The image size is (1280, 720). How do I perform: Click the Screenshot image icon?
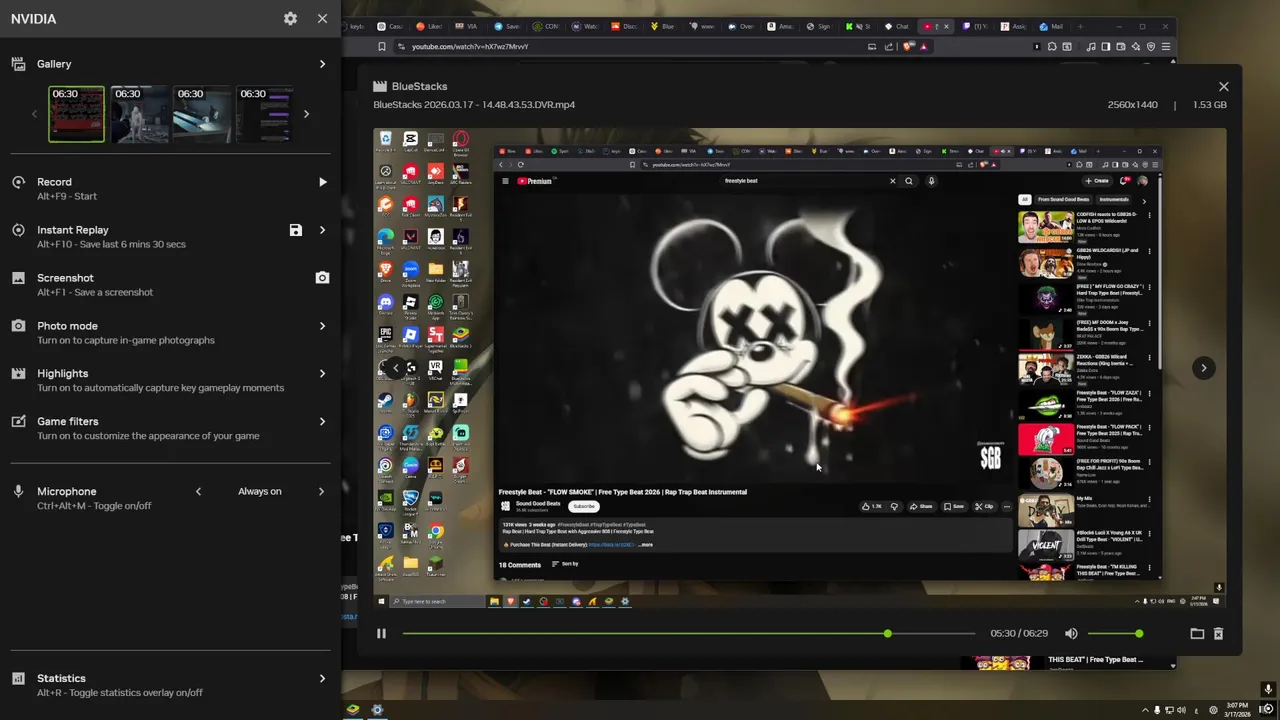tap(18, 278)
